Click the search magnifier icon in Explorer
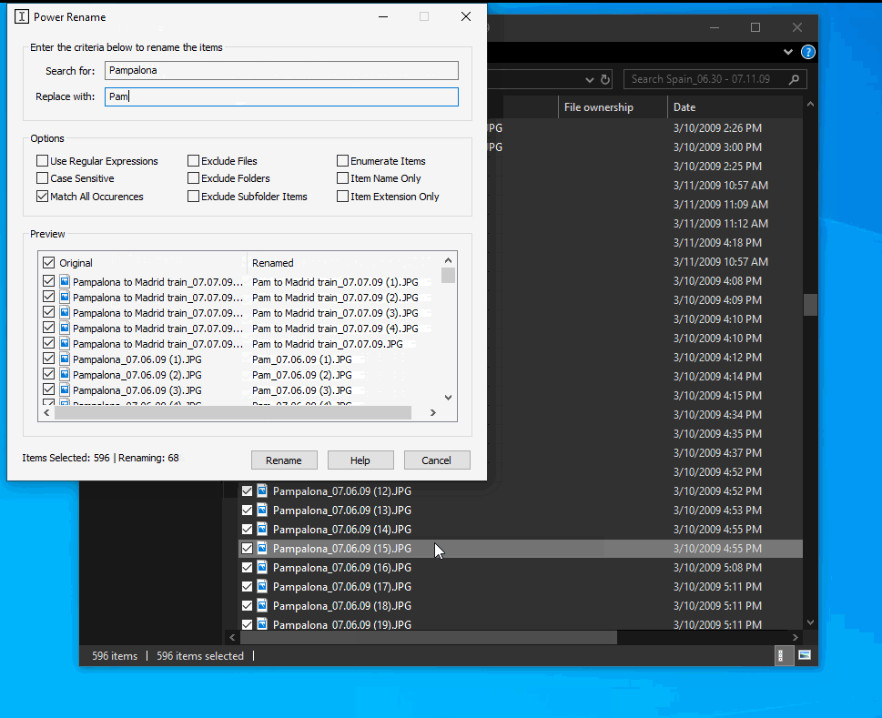Viewport: 882px width, 718px height. tap(794, 79)
